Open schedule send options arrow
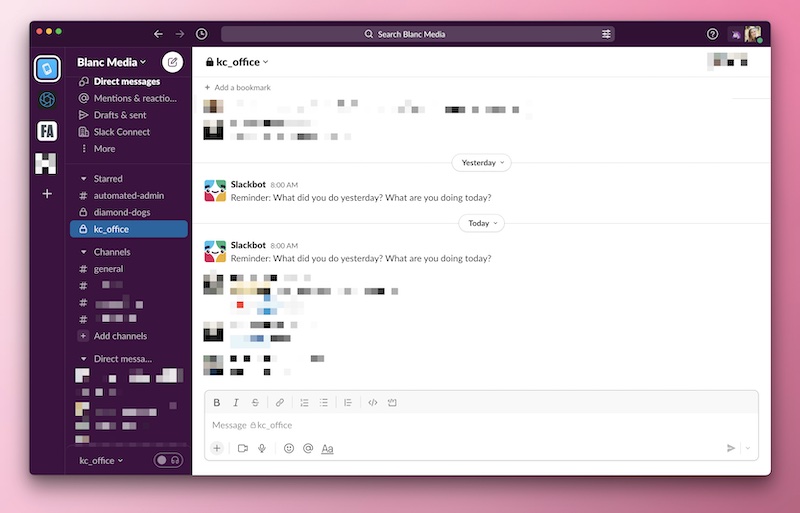 (x=748, y=448)
